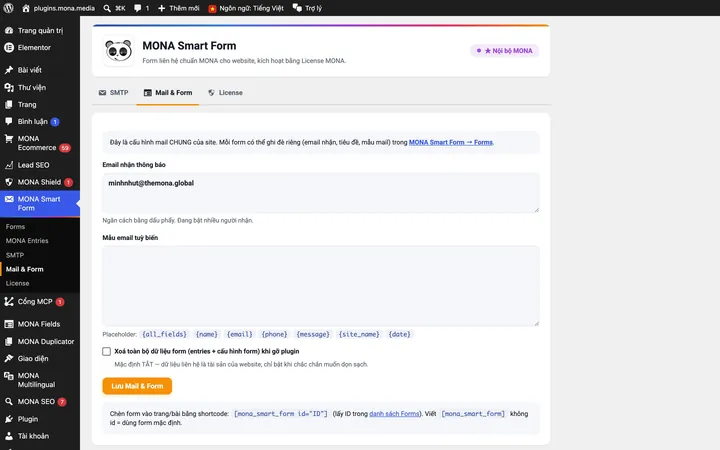This screenshot has height=450, width=720.
Task: Click the MONA Ecommerce cart icon
Action: pyautogui.click(x=9, y=139)
